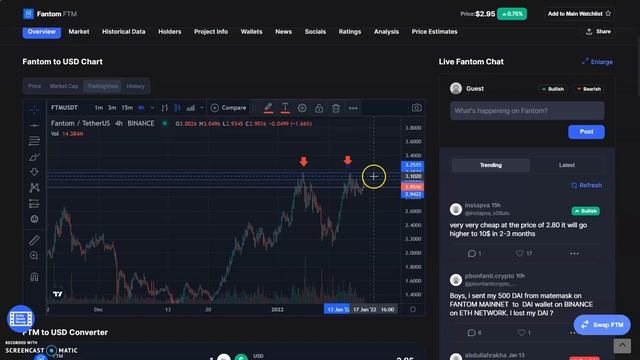Open the Price Estimates tab
The image size is (640, 360).
click(x=434, y=32)
